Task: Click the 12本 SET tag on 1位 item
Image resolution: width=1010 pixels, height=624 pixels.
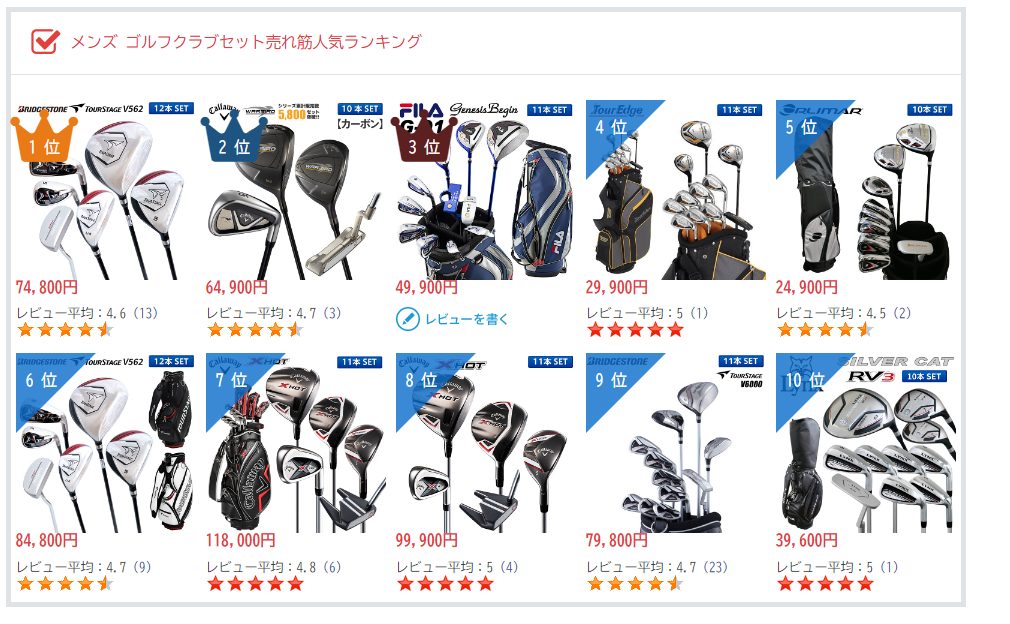Action: 172,108
